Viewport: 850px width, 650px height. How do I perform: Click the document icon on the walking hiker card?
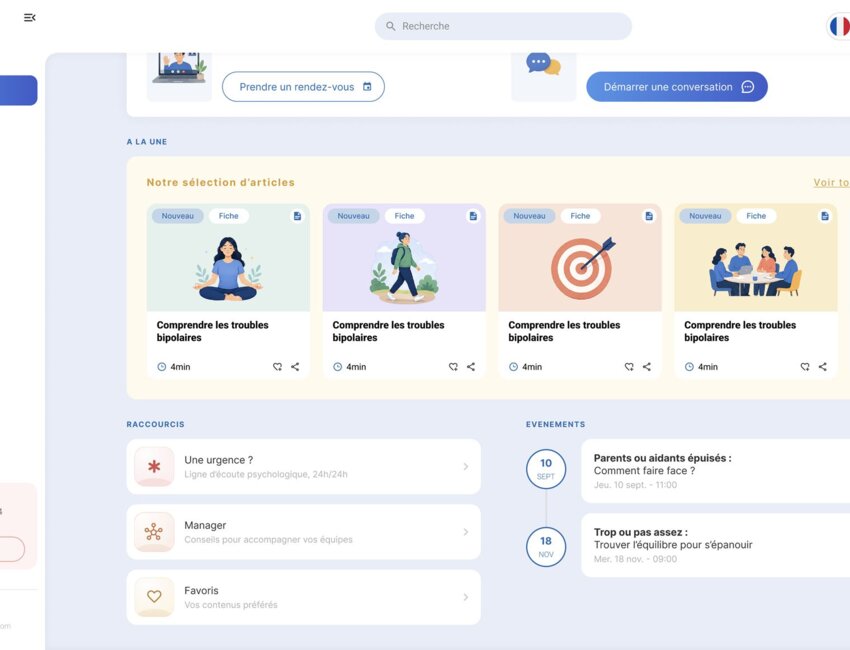coord(473,216)
